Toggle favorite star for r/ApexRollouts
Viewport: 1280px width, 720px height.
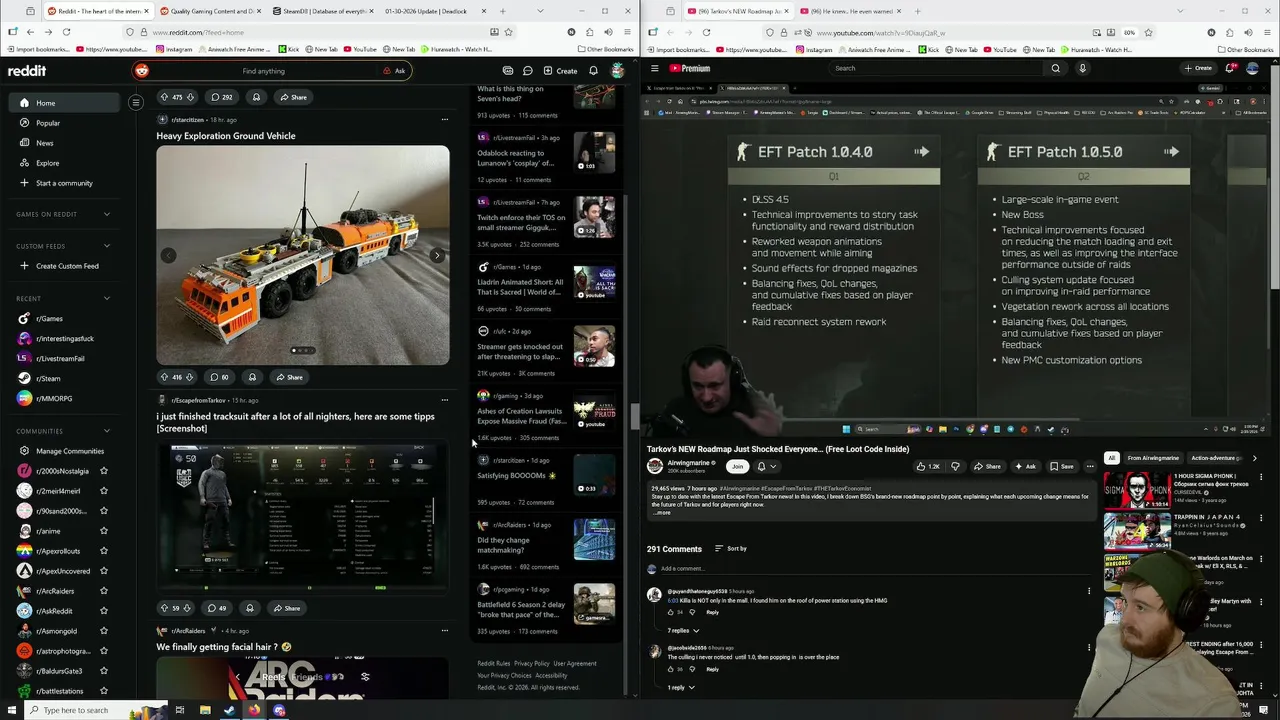click(x=103, y=551)
